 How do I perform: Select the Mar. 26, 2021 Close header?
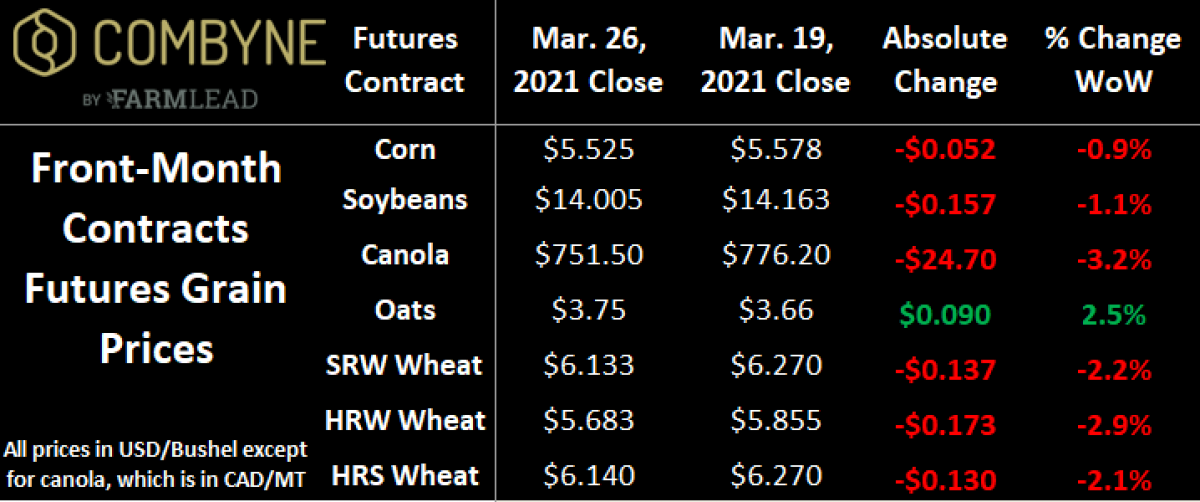pyautogui.click(x=588, y=60)
